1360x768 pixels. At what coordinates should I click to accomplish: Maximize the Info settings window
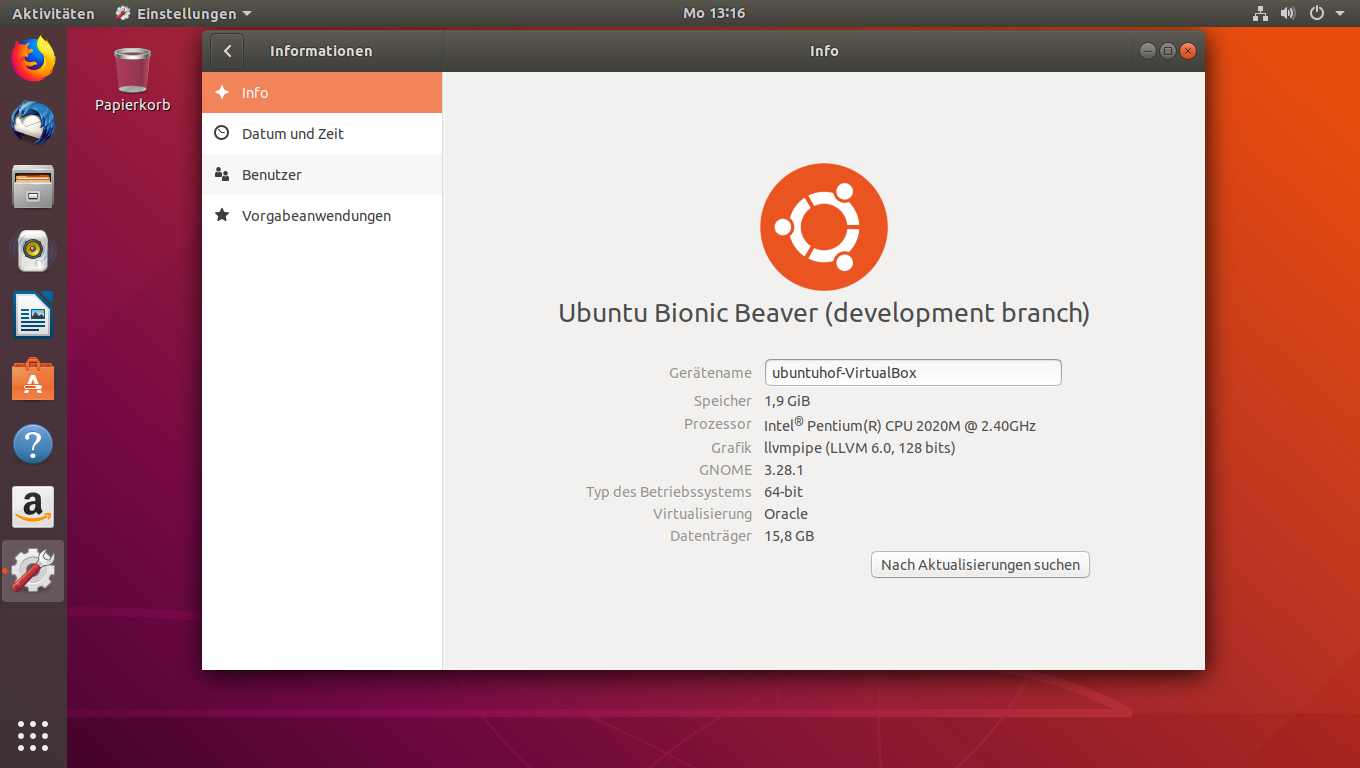point(1167,51)
